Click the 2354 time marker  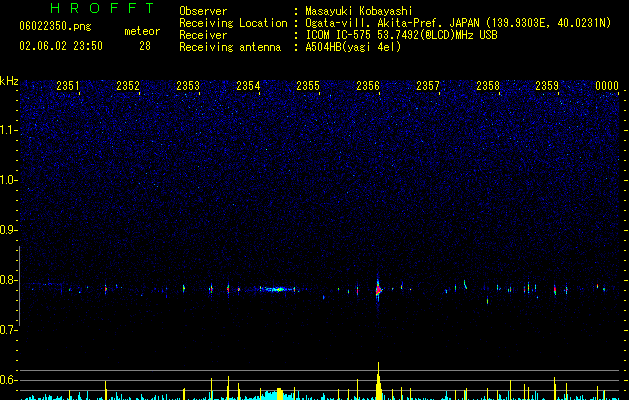pyautogui.click(x=248, y=85)
